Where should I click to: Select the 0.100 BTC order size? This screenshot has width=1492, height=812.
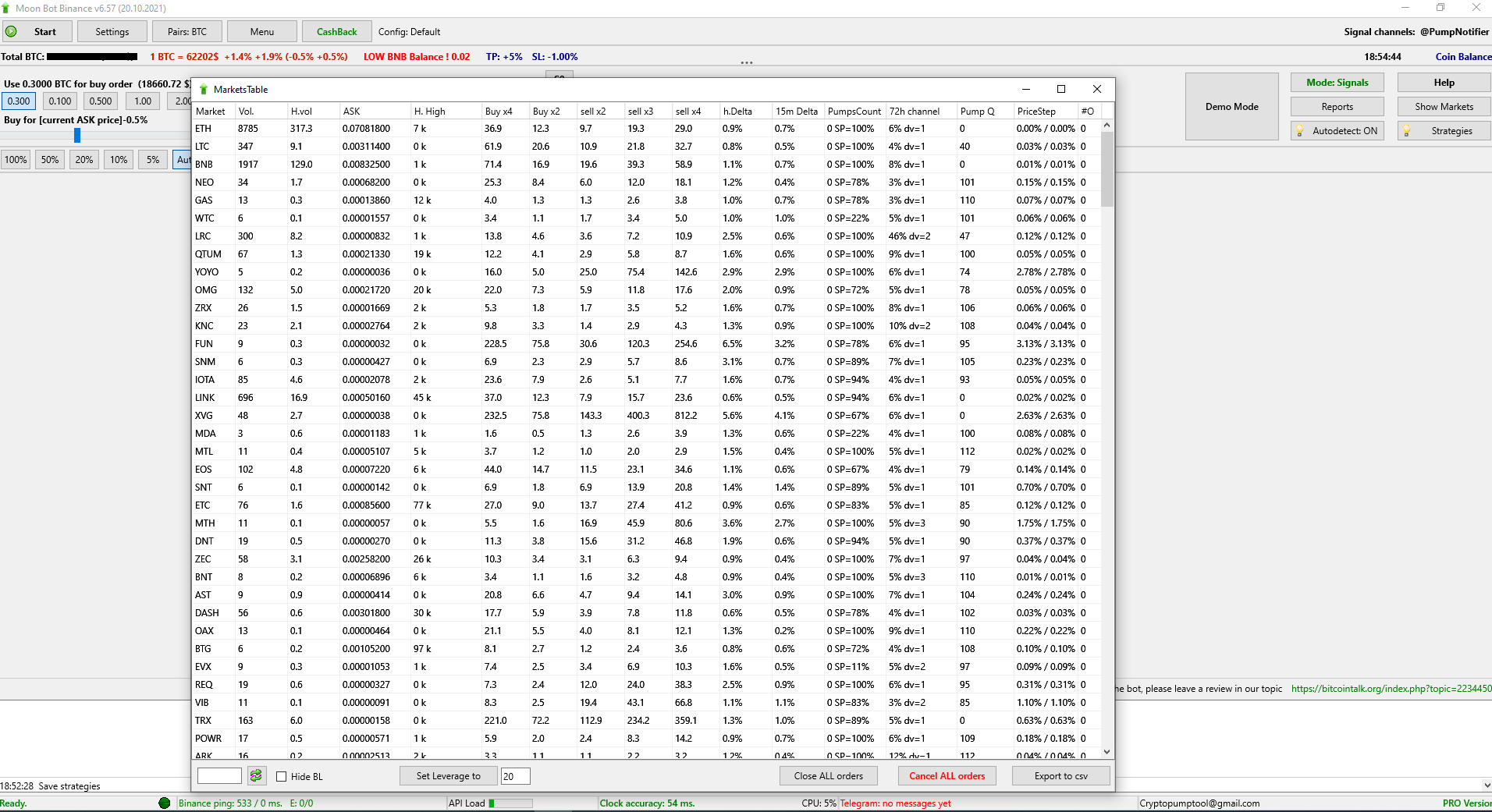pyautogui.click(x=60, y=101)
